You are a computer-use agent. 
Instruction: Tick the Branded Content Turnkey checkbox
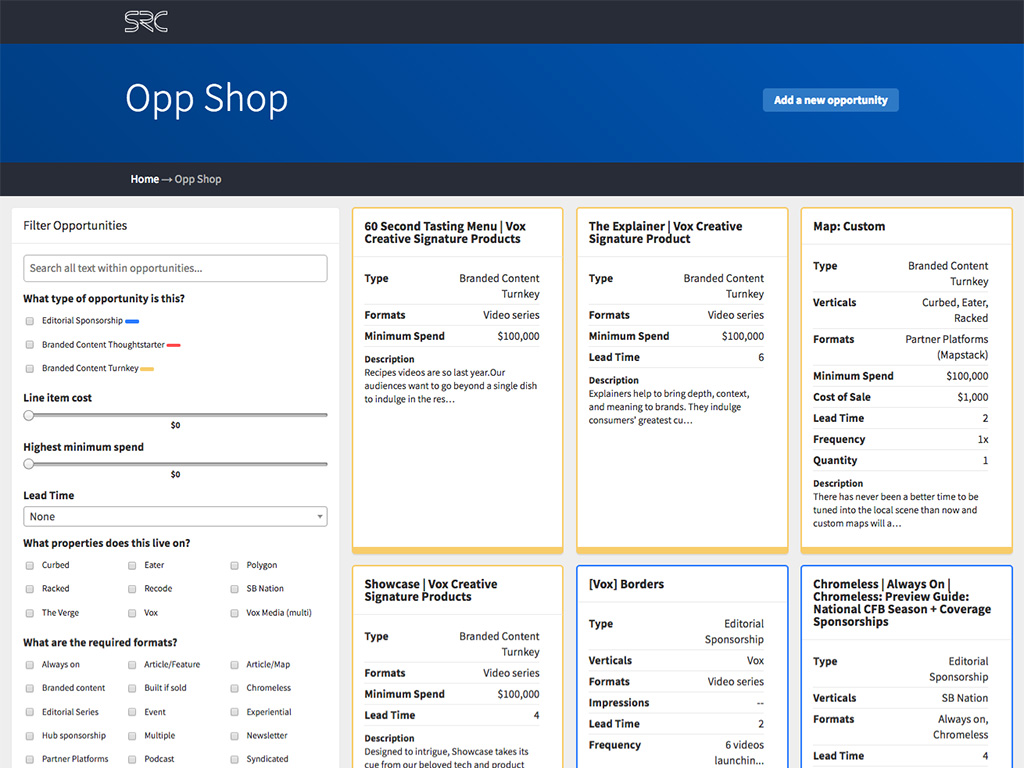(29, 368)
